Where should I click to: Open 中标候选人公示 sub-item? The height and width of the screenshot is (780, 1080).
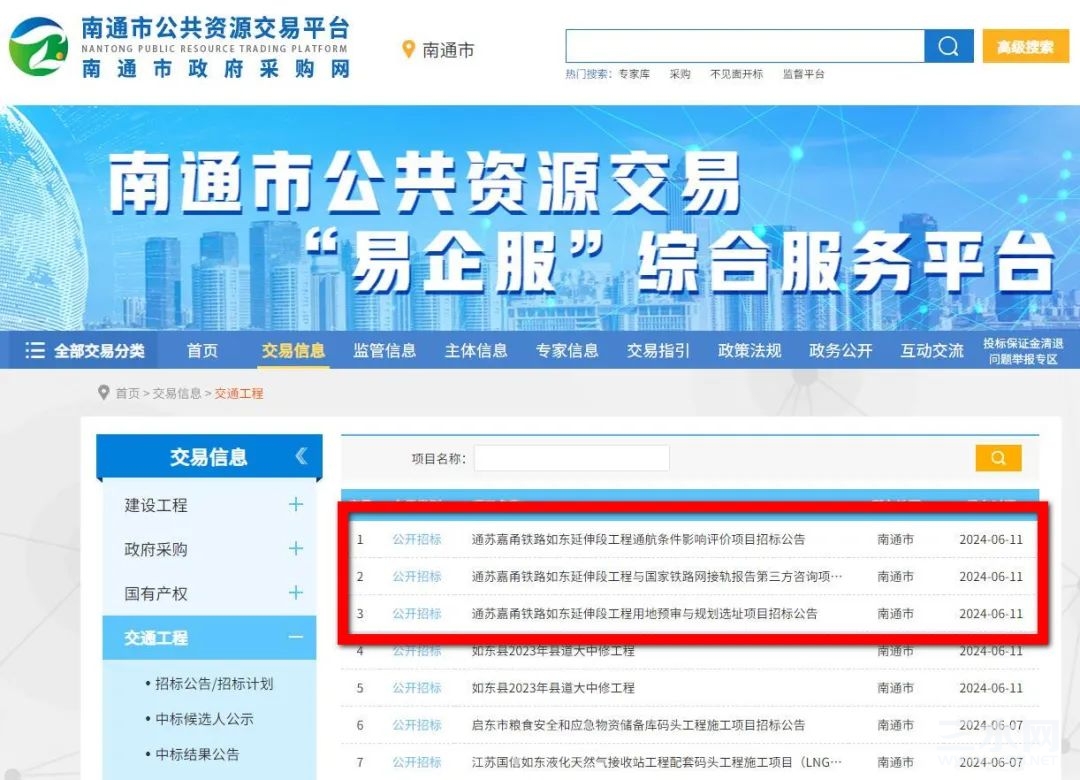coord(204,719)
